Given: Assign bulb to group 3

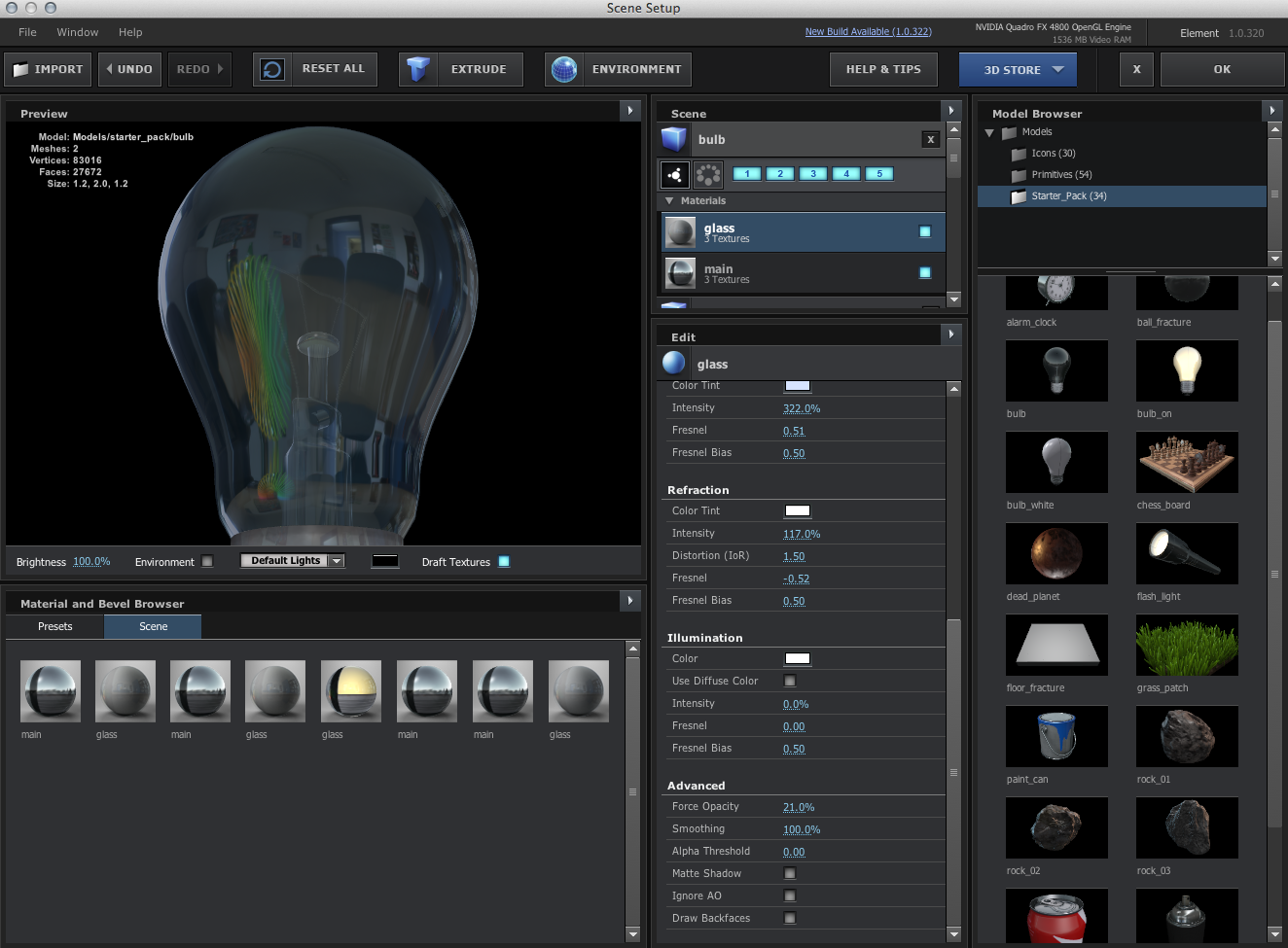Looking at the screenshot, I should (813, 174).
